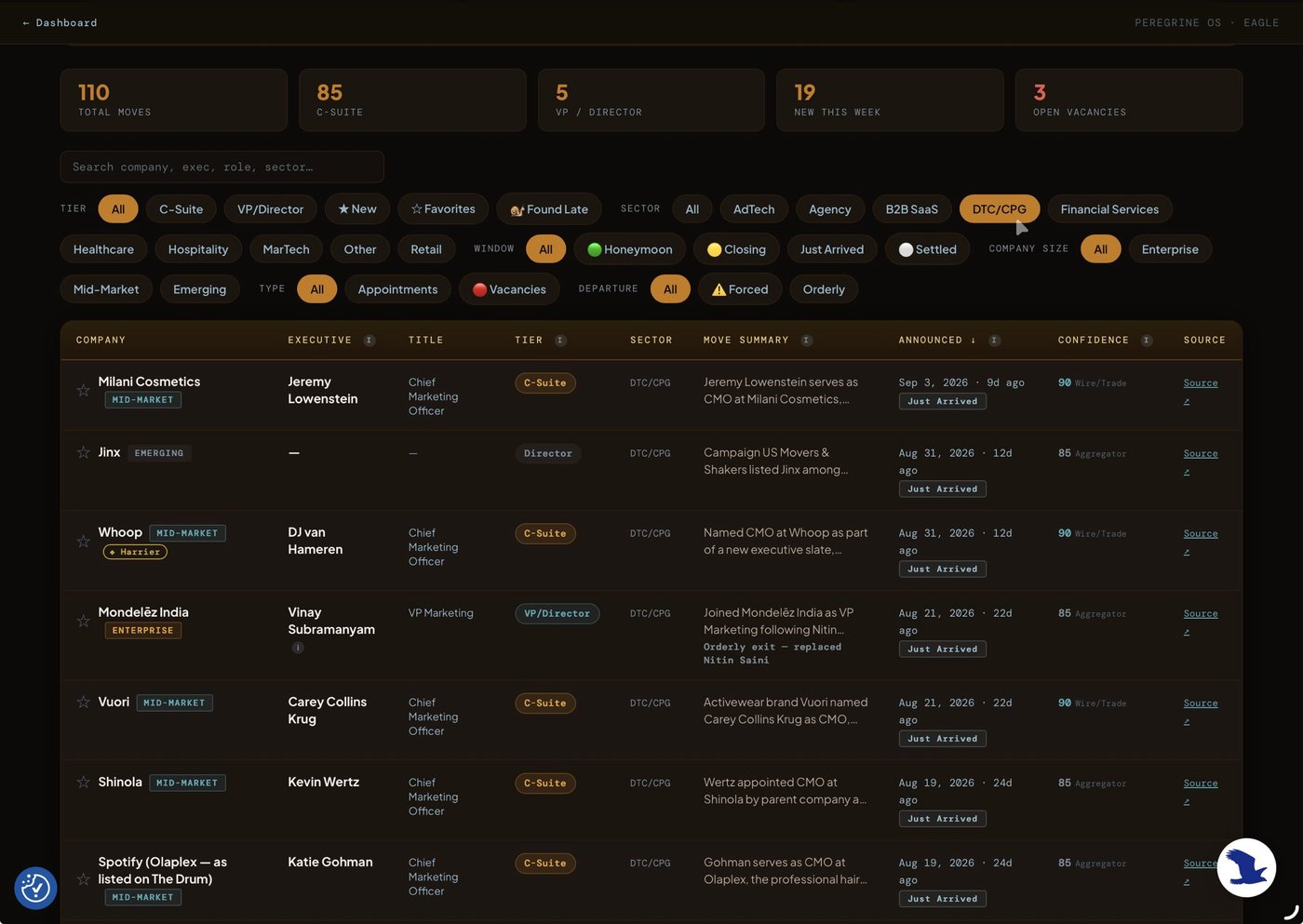This screenshot has height=924, width=1303.
Task: Favorite the Jinx row star
Action: pos(84,452)
